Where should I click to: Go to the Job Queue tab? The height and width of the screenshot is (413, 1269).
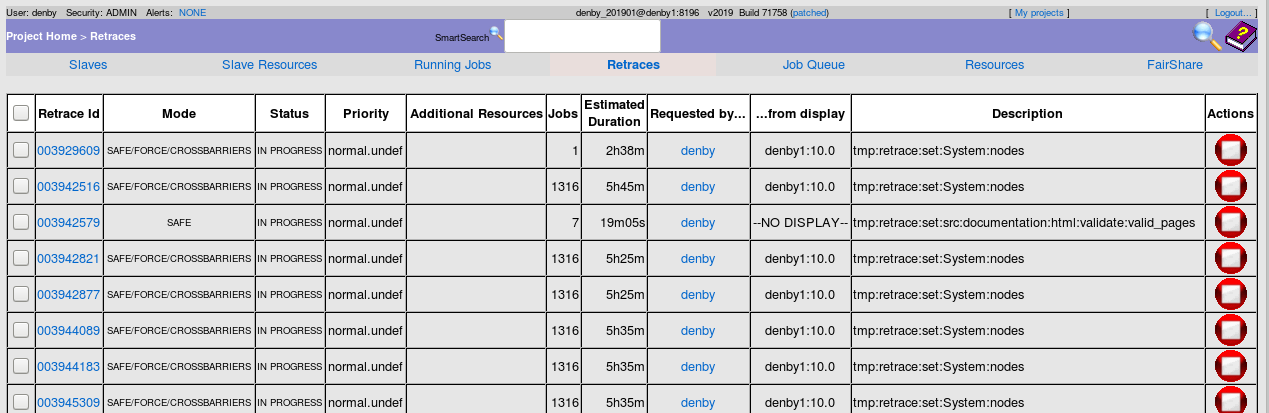click(x=813, y=65)
